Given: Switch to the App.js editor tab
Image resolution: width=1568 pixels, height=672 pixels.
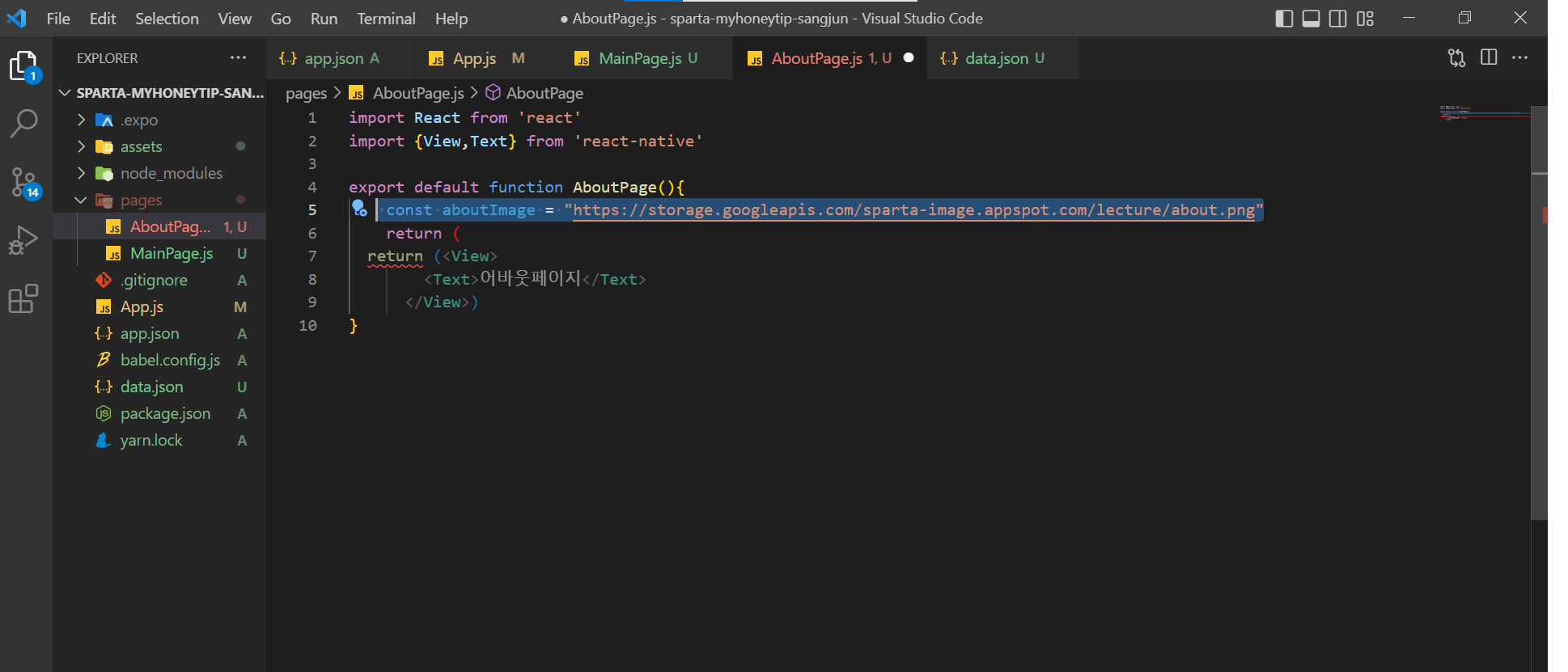Looking at the screenshot, I should [x=486, y=58].
